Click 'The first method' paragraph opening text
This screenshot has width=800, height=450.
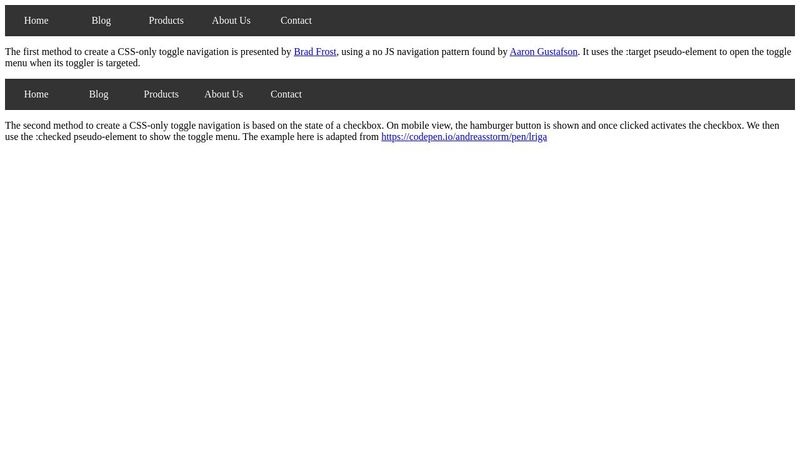coord(40,52)
